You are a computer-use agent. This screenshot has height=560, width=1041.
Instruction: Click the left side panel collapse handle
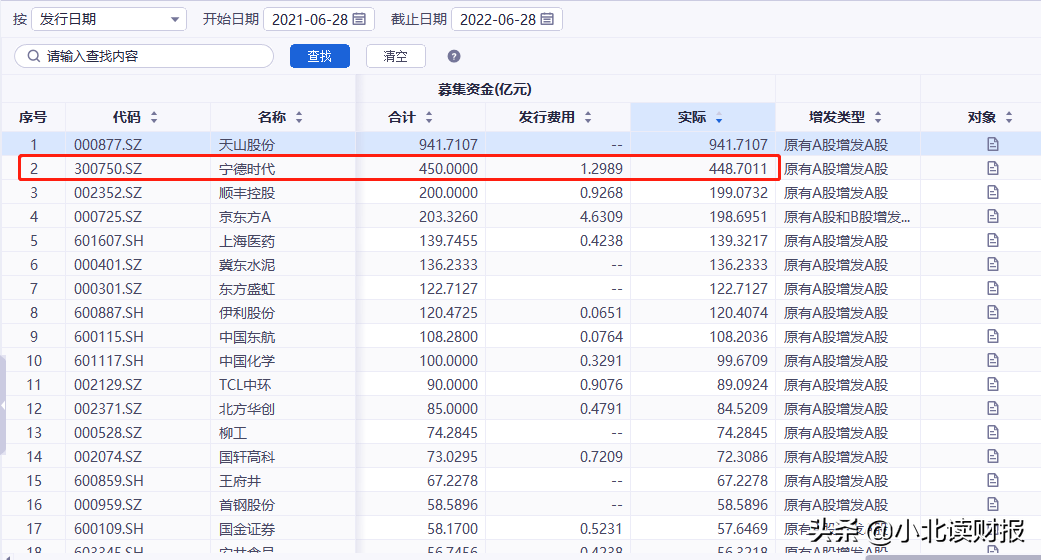point(3,405)
